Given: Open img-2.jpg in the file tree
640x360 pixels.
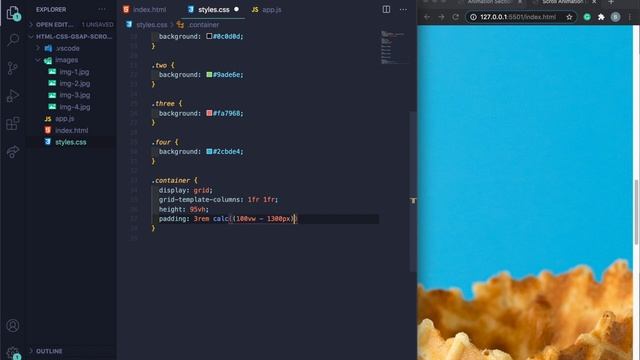Looking at the screenshot, I should (75, 83).
